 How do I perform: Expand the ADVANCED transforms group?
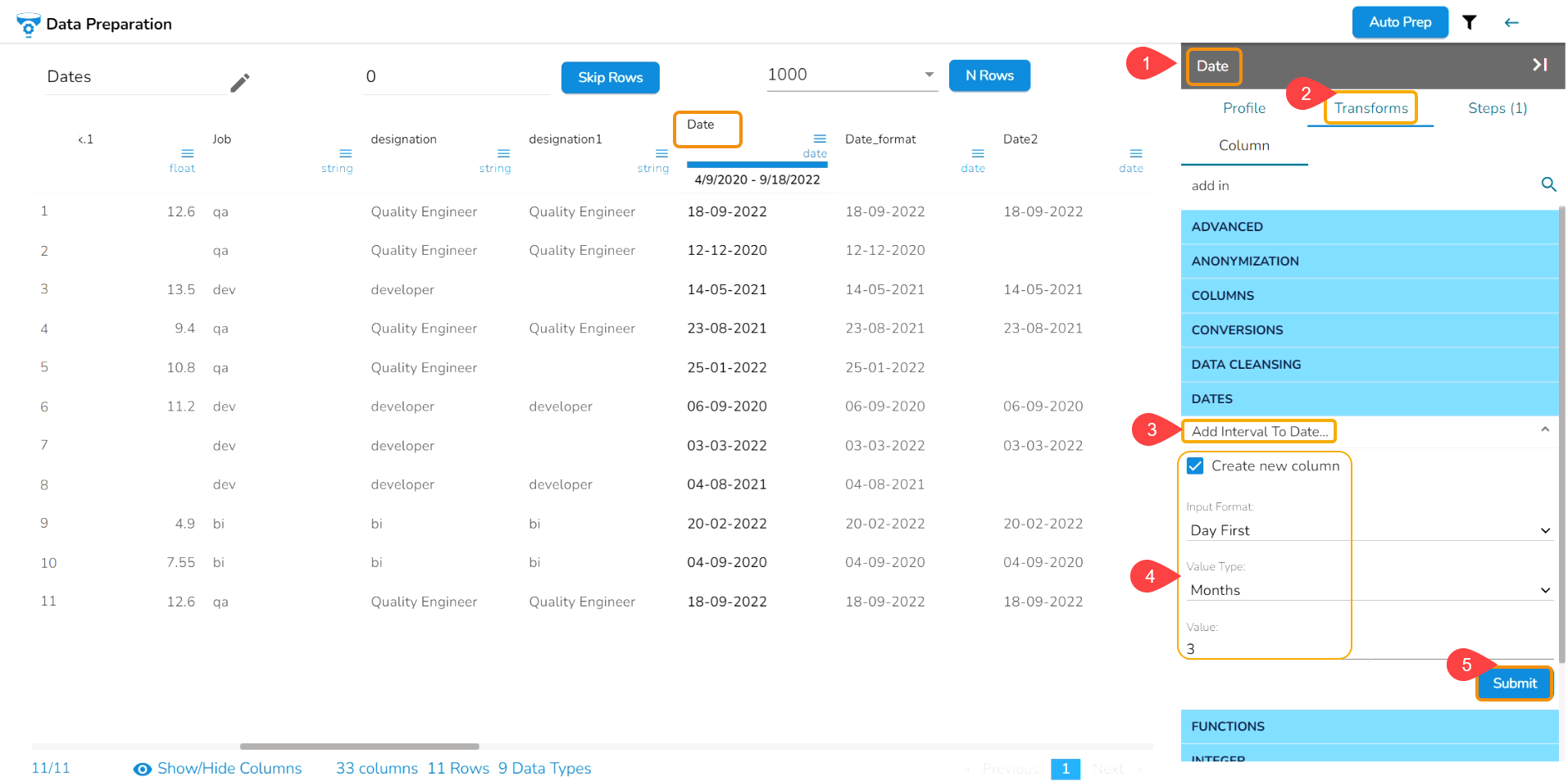[1370, 227]
